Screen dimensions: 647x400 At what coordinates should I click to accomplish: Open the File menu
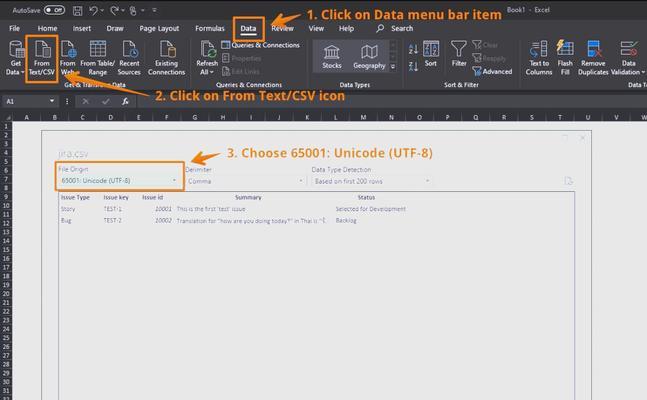click(14, 28)
